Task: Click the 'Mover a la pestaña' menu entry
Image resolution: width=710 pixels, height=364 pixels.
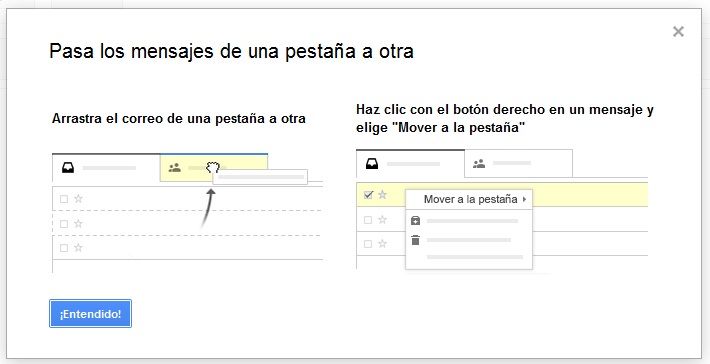Action: pos(469,199)
